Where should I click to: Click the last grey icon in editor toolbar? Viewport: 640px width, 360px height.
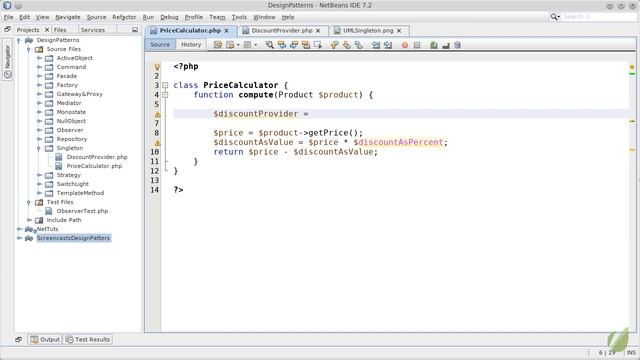tap(458, 45)
